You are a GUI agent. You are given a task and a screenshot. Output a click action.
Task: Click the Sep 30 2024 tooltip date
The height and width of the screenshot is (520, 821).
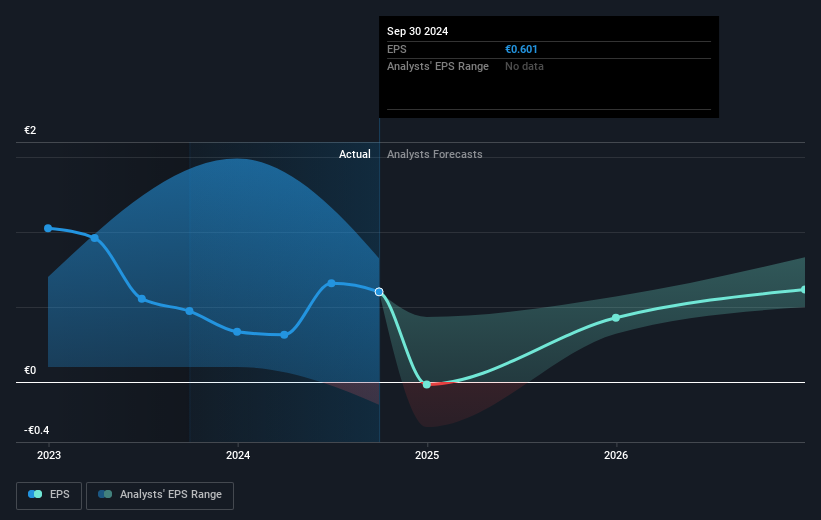click(x=417, y=31)
